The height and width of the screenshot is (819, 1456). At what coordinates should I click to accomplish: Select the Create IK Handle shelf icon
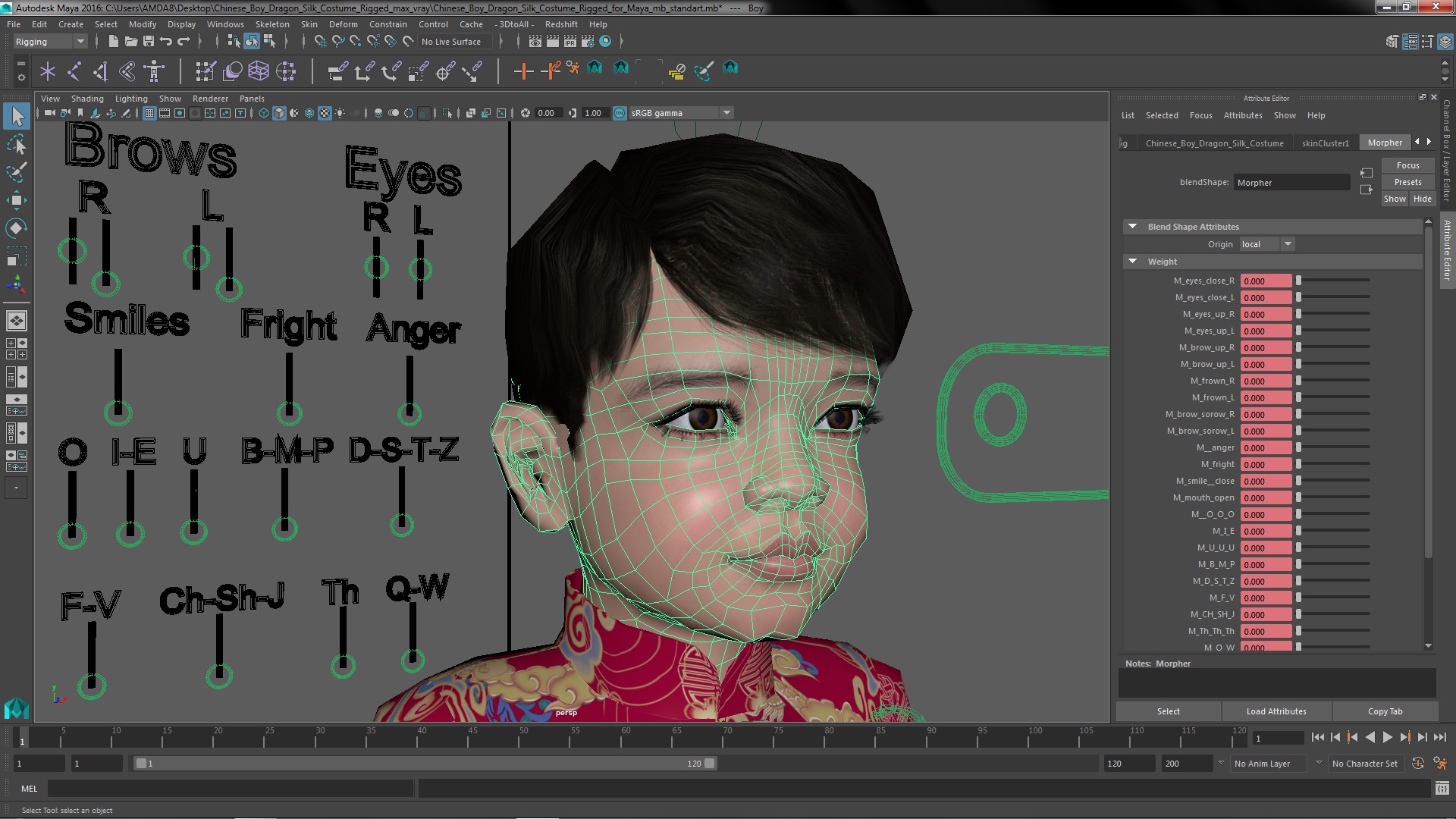(x=101, y=71)
